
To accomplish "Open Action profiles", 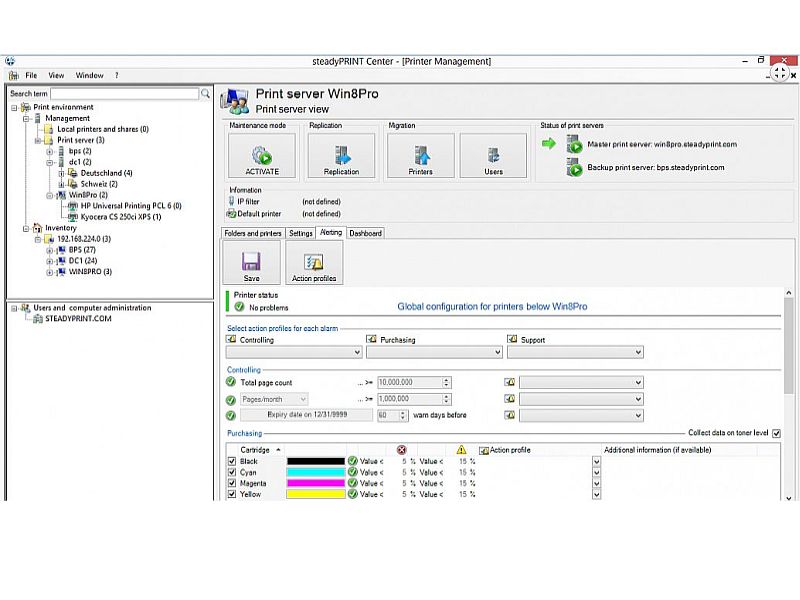I will tap(314, 262).
